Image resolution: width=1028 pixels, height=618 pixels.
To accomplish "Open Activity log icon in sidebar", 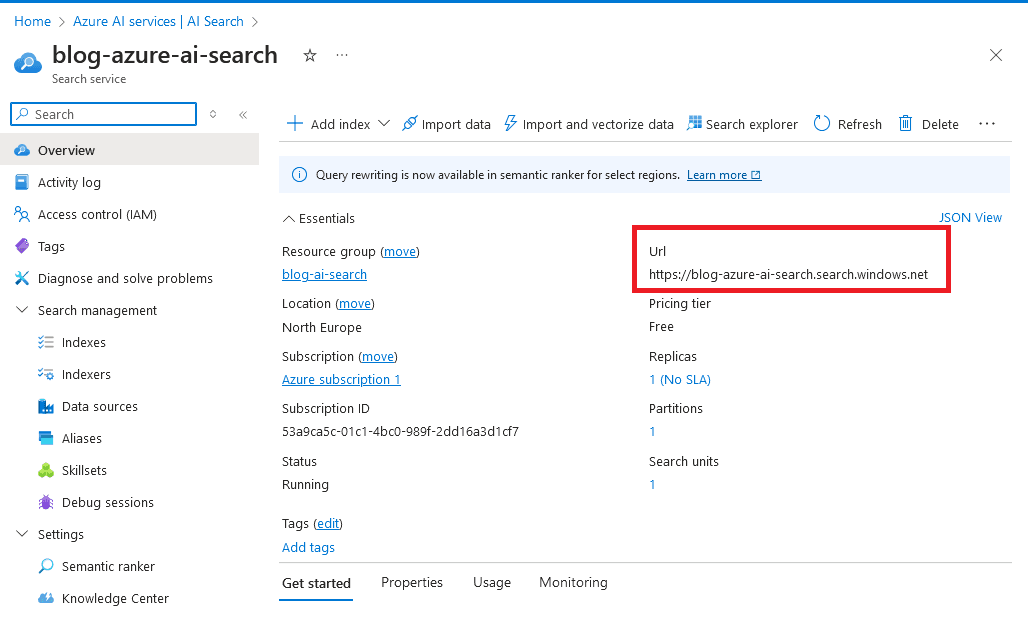I will point(22,182).
